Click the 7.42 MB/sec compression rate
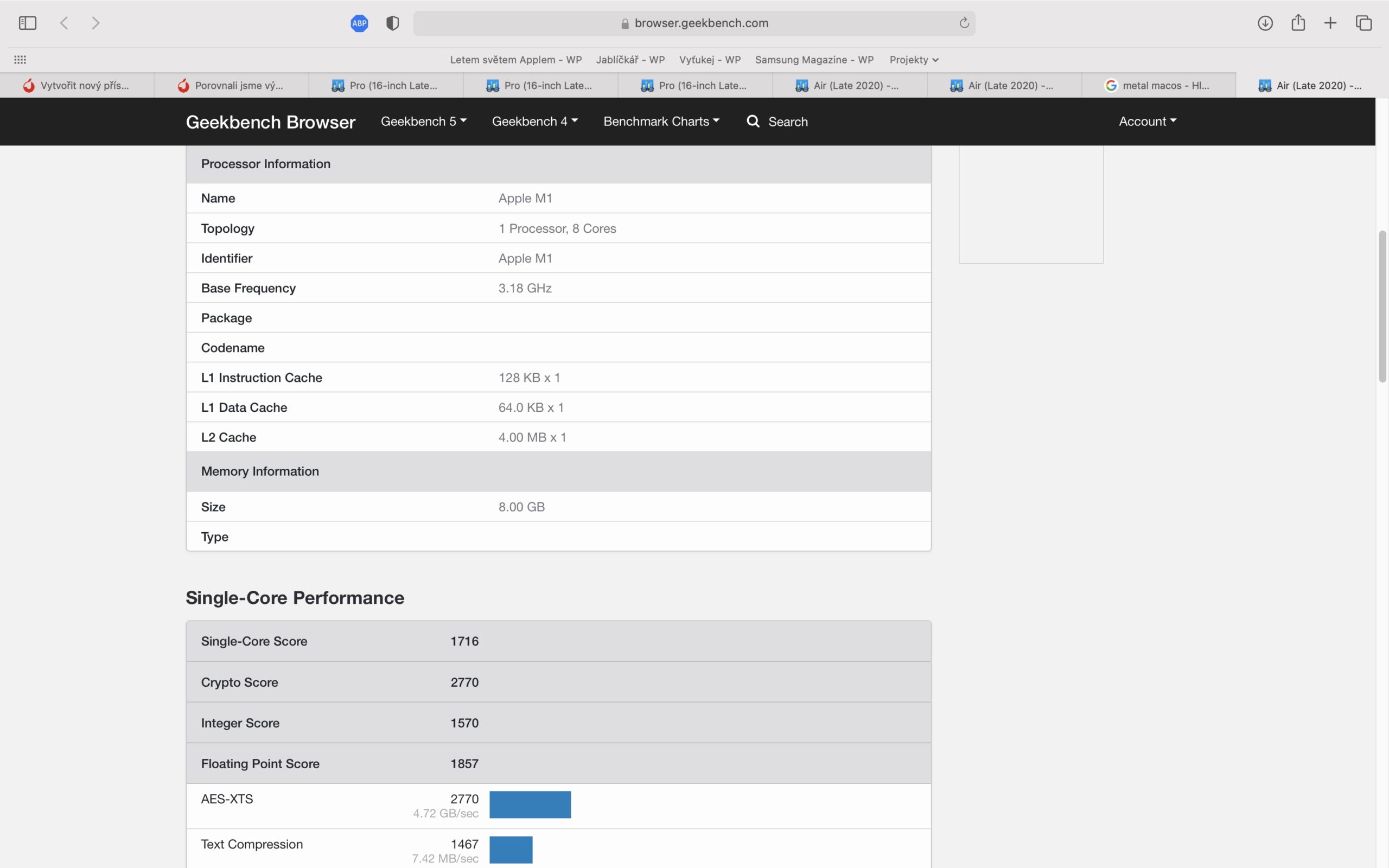The width and height of the screenshot is (1389, 868). click(x=445, y=859)
